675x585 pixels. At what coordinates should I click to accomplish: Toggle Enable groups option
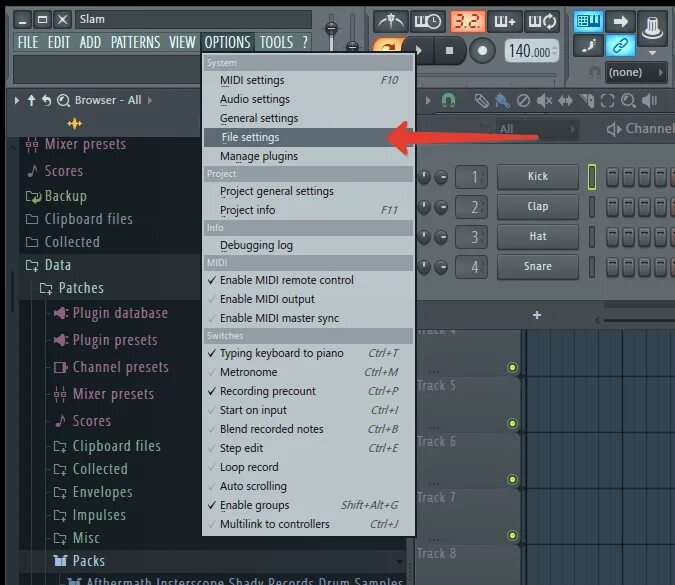pyautogui.click(x=308, y=505)
